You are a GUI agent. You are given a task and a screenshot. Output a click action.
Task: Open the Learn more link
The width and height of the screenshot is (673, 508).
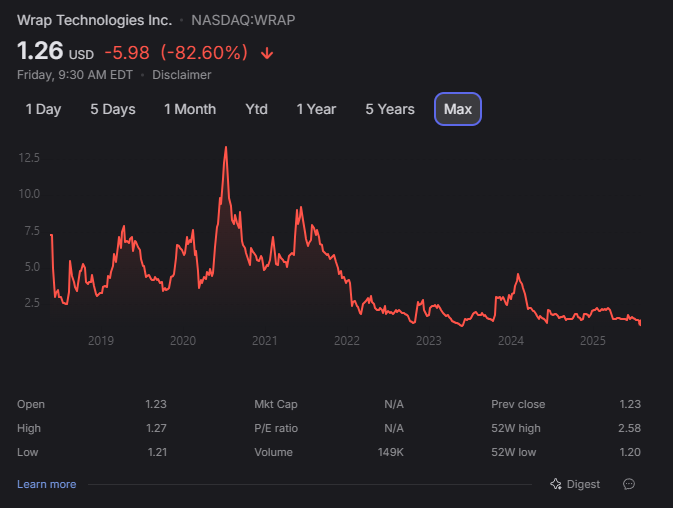[46, 484]
